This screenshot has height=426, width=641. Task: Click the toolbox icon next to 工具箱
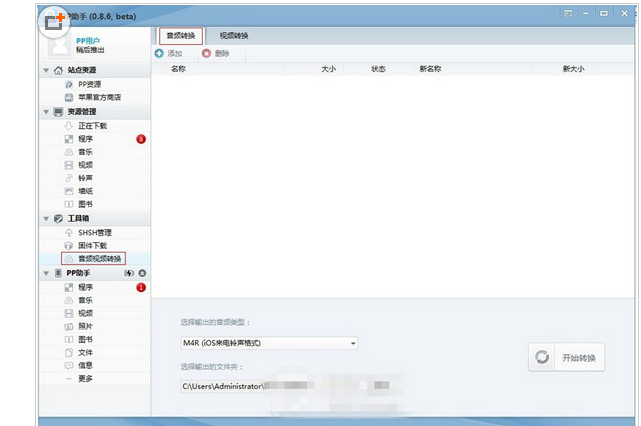click(58, 219)
